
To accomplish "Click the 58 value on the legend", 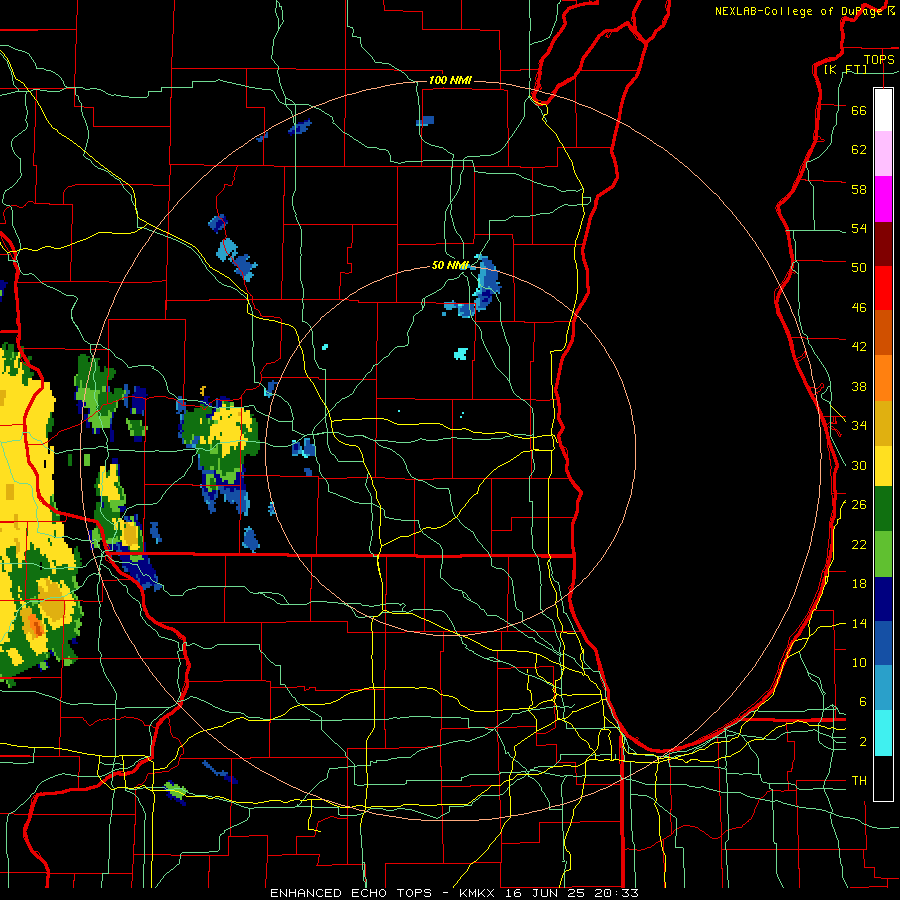I will (859, 189).
